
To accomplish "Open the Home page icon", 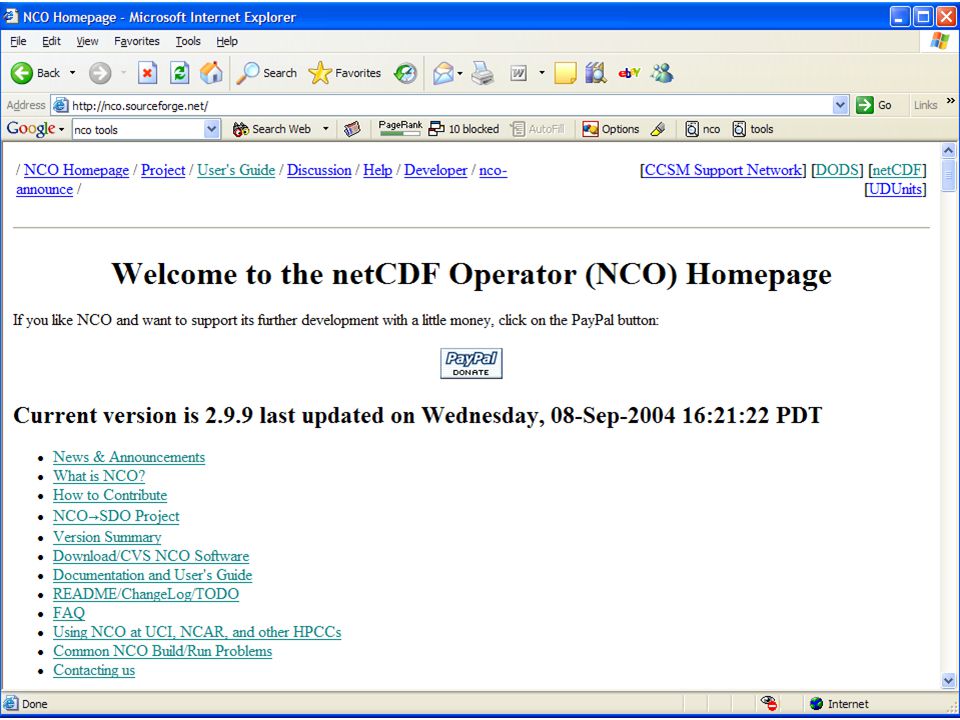I will coord(211,73).
